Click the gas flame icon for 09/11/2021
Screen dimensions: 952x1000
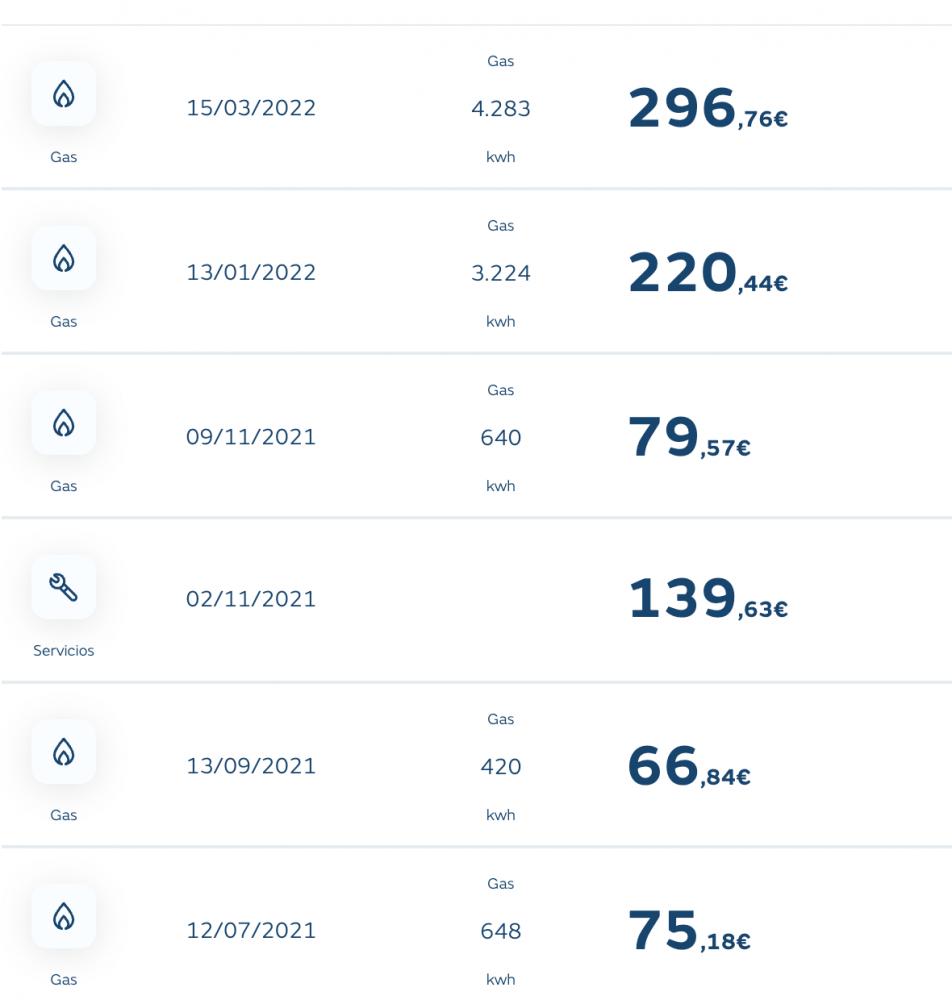point(64,423)
